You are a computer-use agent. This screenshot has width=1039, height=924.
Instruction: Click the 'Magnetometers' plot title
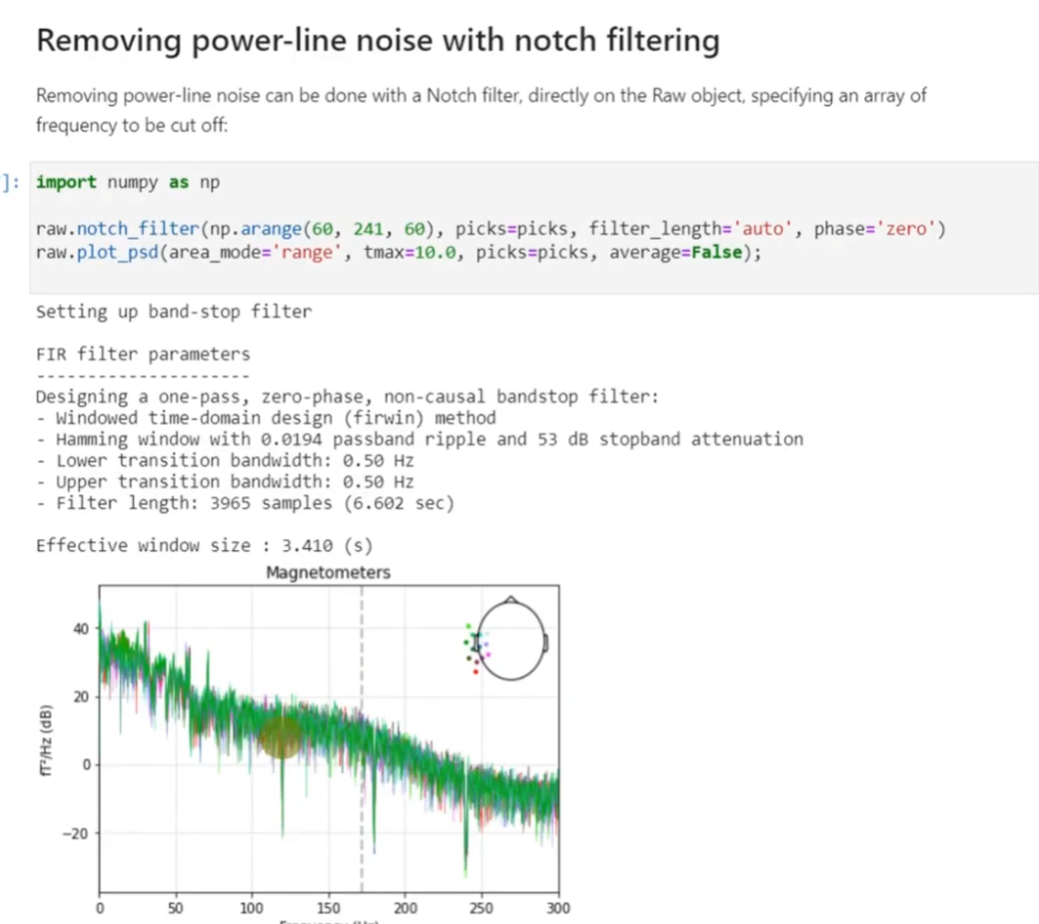(x=328, y=573)
